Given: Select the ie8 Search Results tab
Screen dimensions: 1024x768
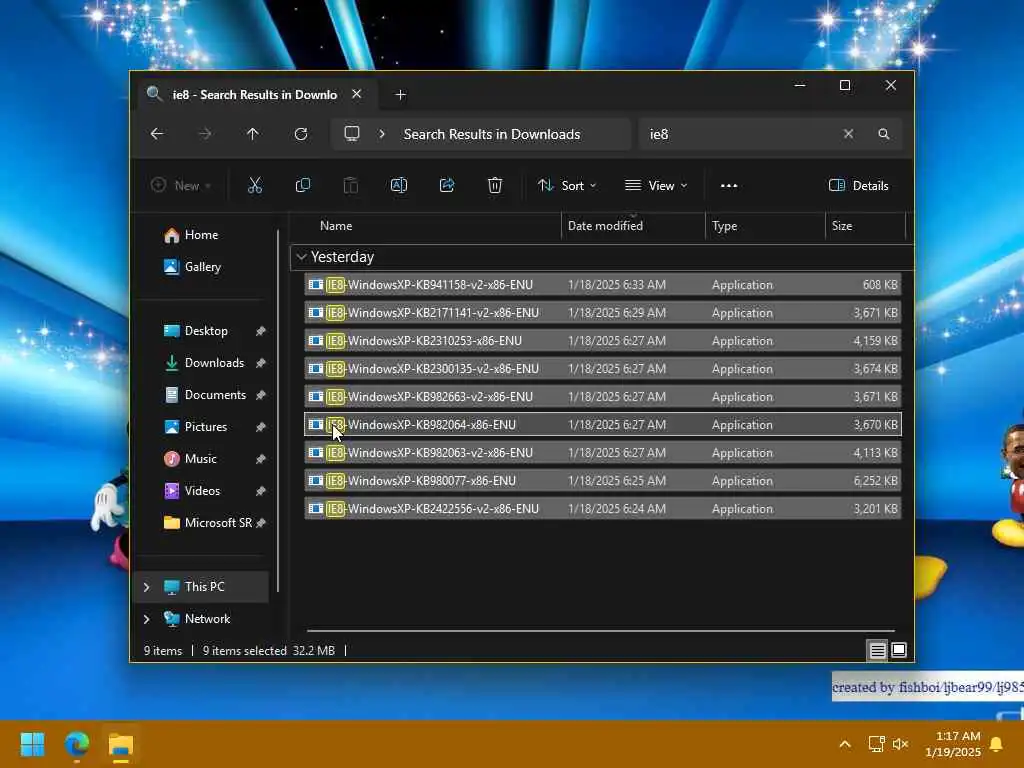Looking at the screenshot, I should click(x=254, y=95).
